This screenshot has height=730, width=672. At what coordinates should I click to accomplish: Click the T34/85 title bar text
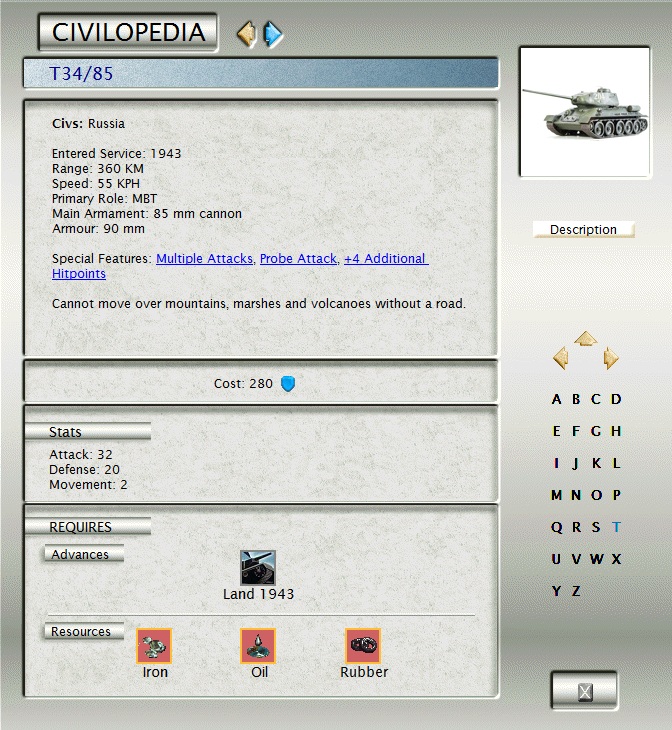pyautogui.click(x=81, y=74)
